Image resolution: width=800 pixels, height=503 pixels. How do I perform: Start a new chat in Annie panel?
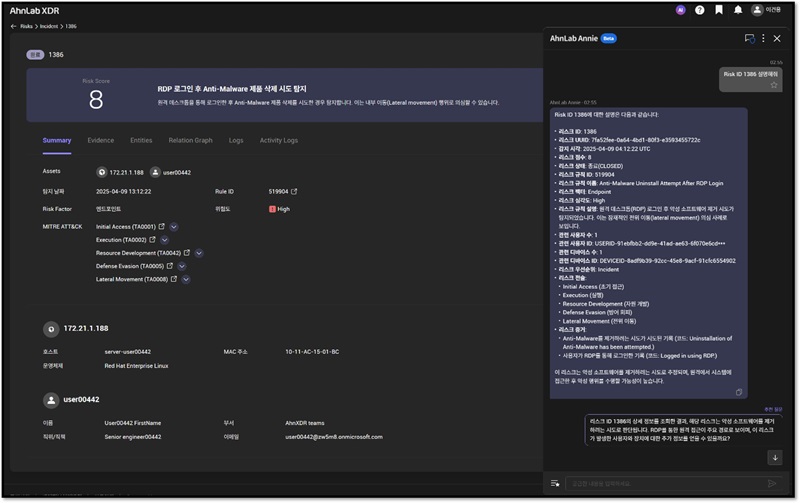tap(749, 38)
